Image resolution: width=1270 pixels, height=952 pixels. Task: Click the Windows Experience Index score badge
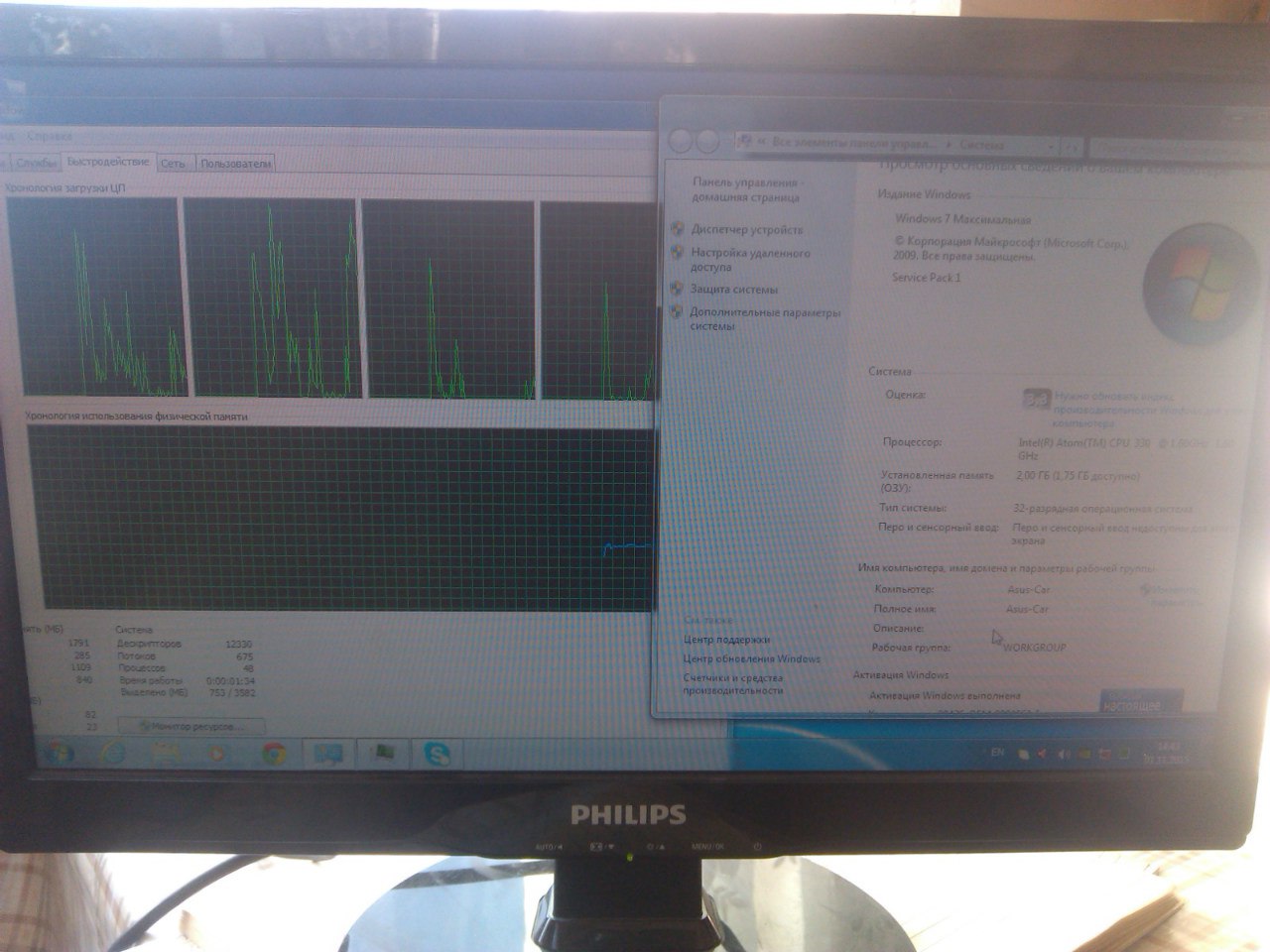(x=1036, y=399)
